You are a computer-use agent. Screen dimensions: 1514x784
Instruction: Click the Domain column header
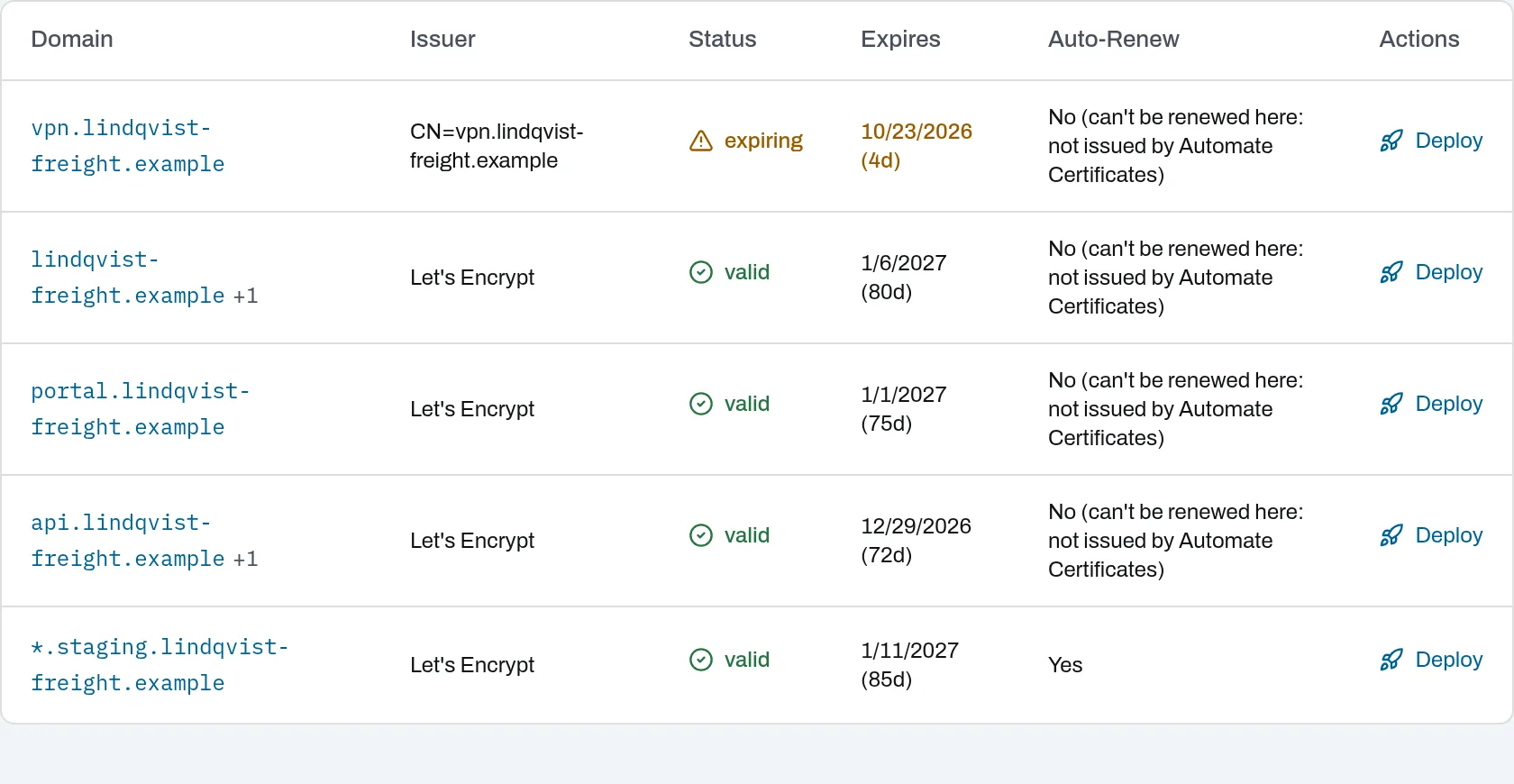pyautogui.click(x=72, y=39)
